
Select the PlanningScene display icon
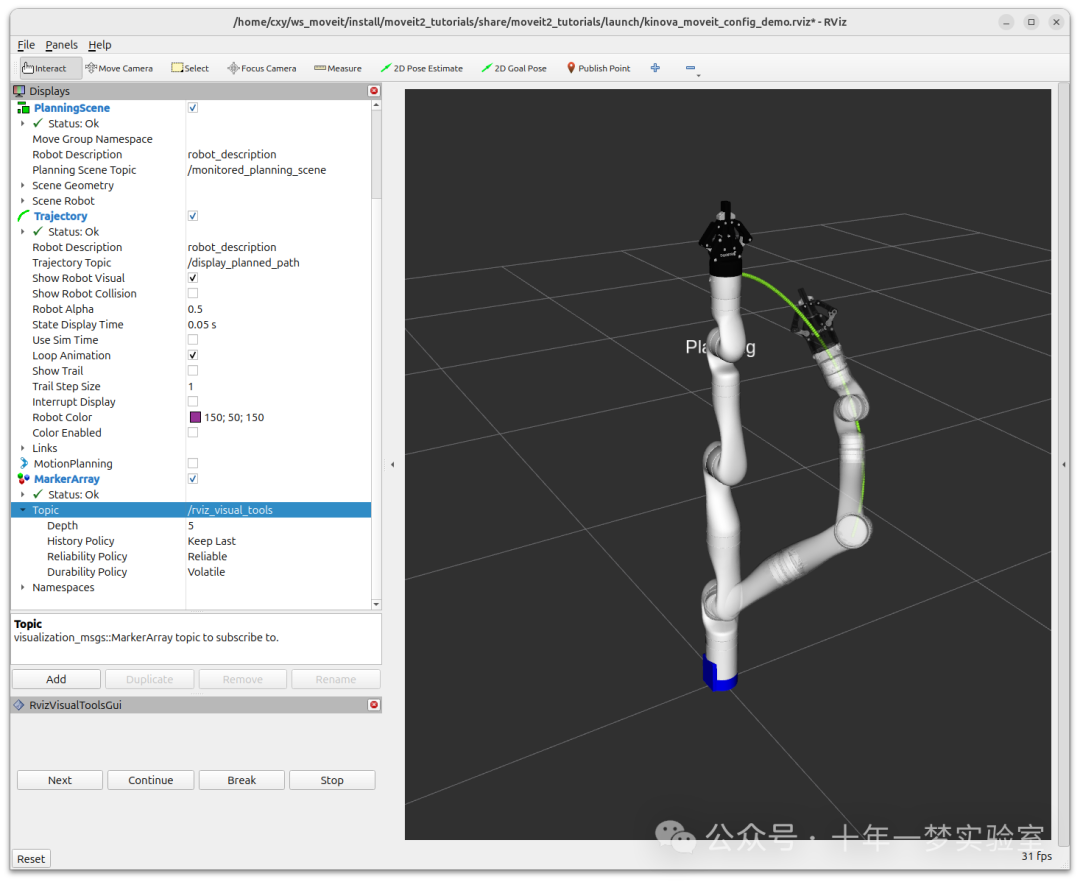click(x=23, y=108)
